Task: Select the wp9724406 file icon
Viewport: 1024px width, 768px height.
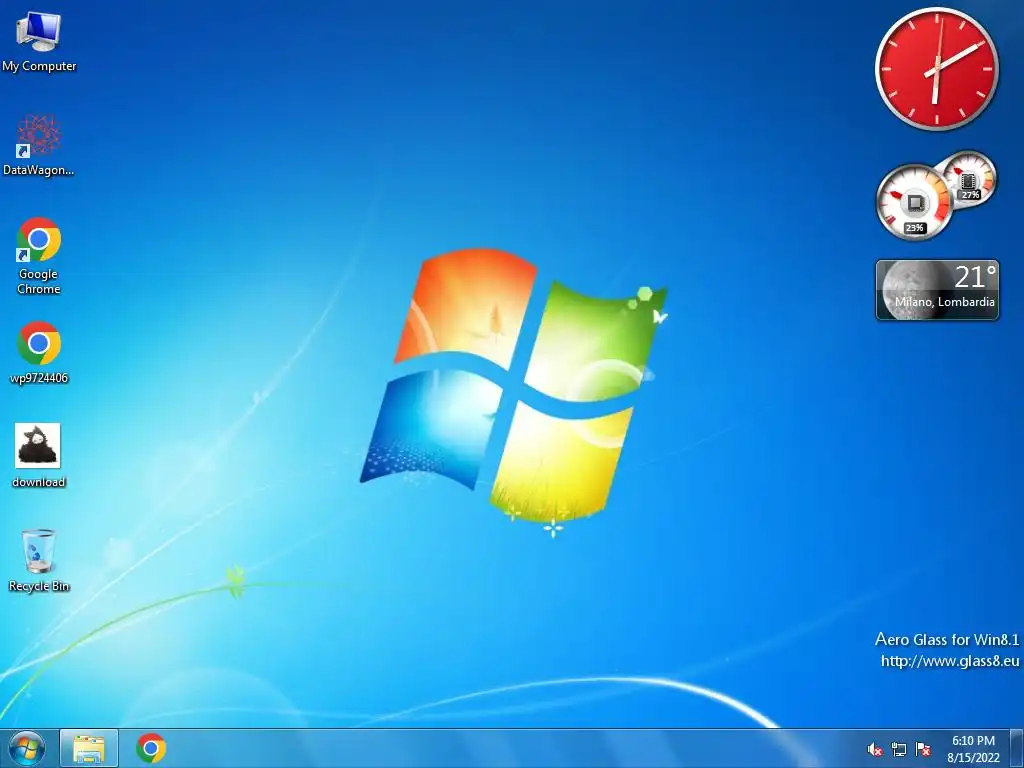Action: click(39, 352)
